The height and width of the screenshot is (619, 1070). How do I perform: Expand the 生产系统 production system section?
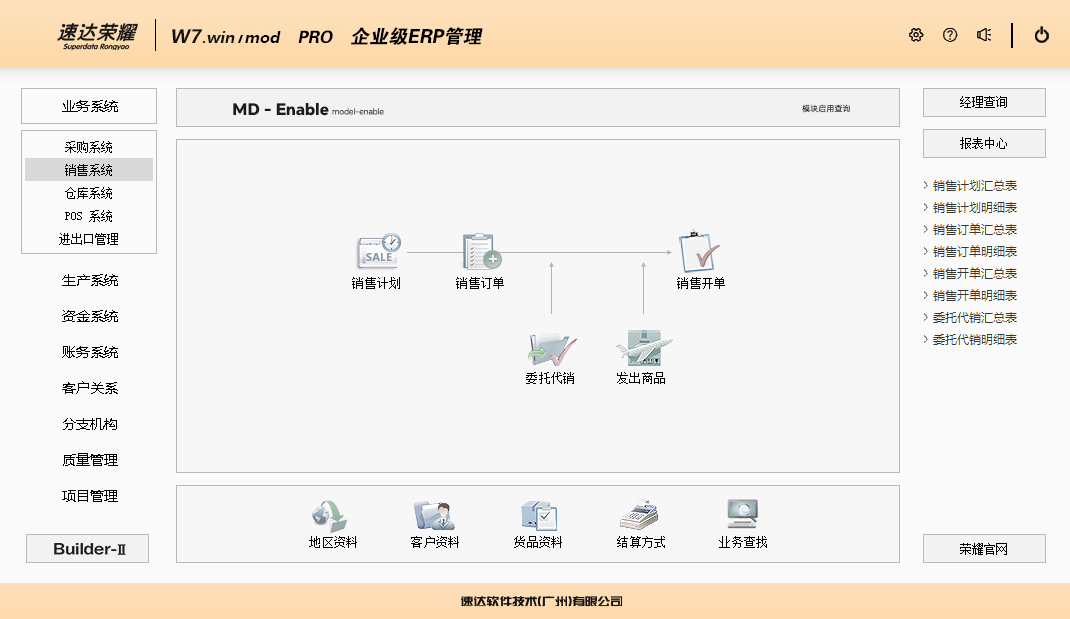click(90, 281)
